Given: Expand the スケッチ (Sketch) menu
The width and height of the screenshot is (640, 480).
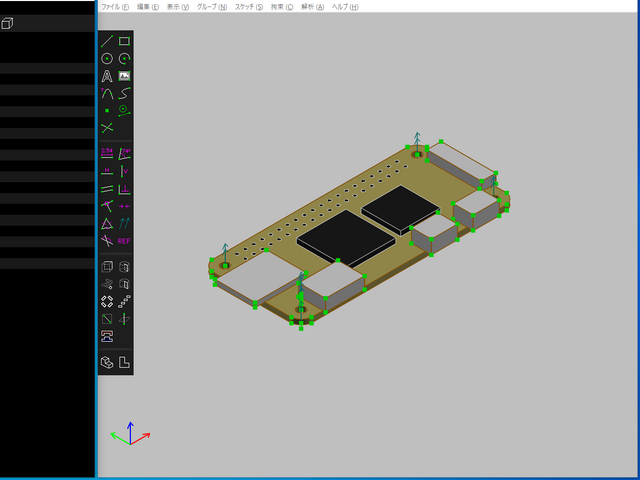Looking at the screenshot, I should click(x=249, y=6).
